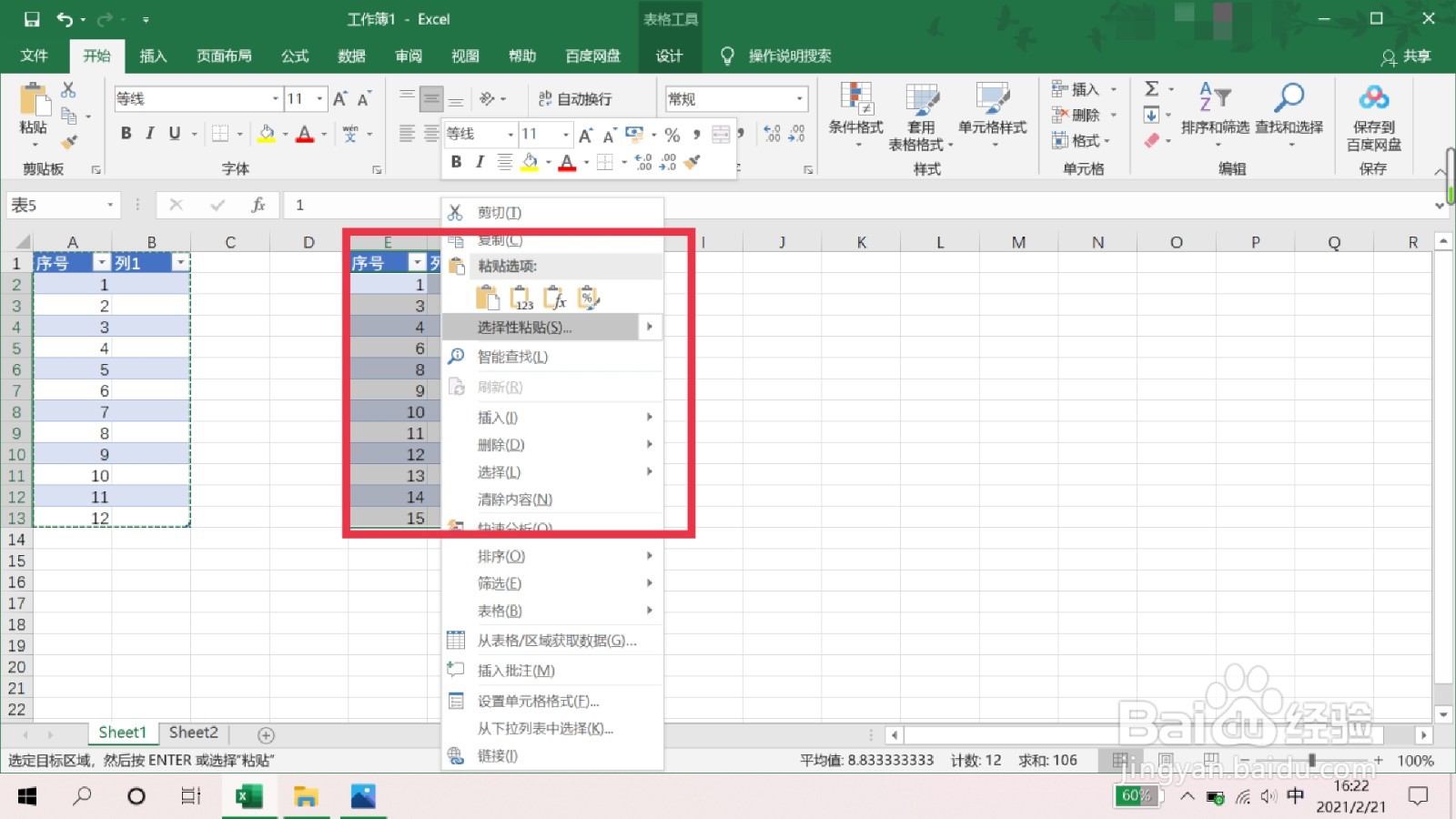Viewport: 1456px width, 819px height.
Task: Open filter dropdown on E1 序号 header
Action: 417,263
